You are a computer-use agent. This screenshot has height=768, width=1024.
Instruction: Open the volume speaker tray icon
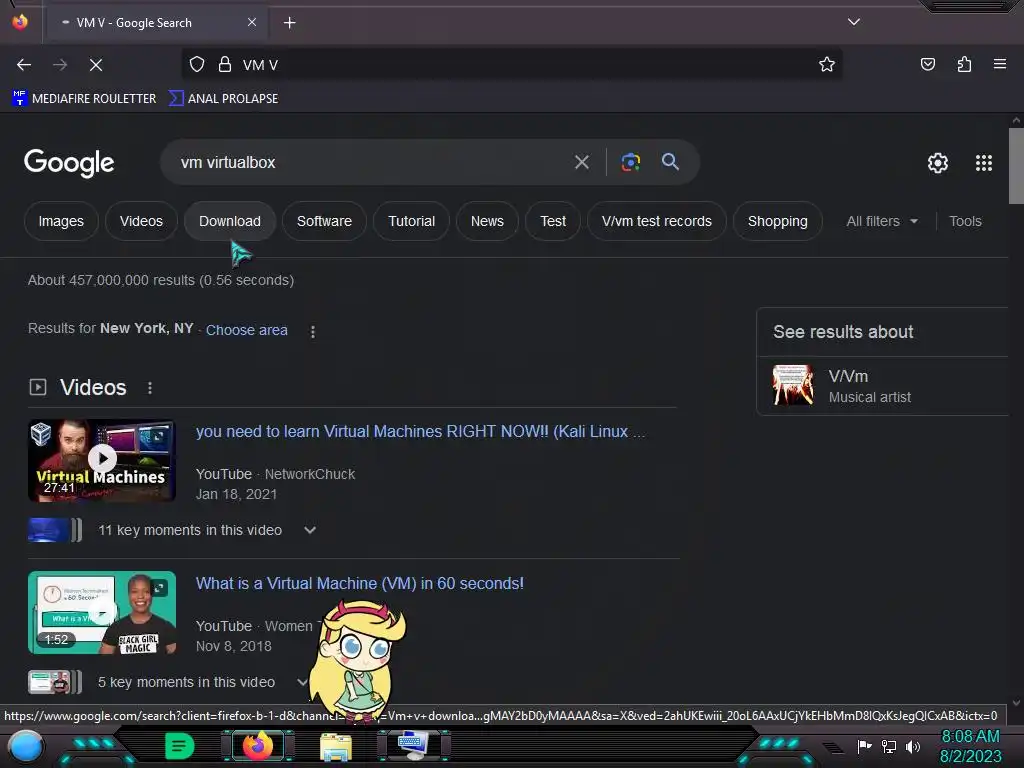(x=913, y=746)
